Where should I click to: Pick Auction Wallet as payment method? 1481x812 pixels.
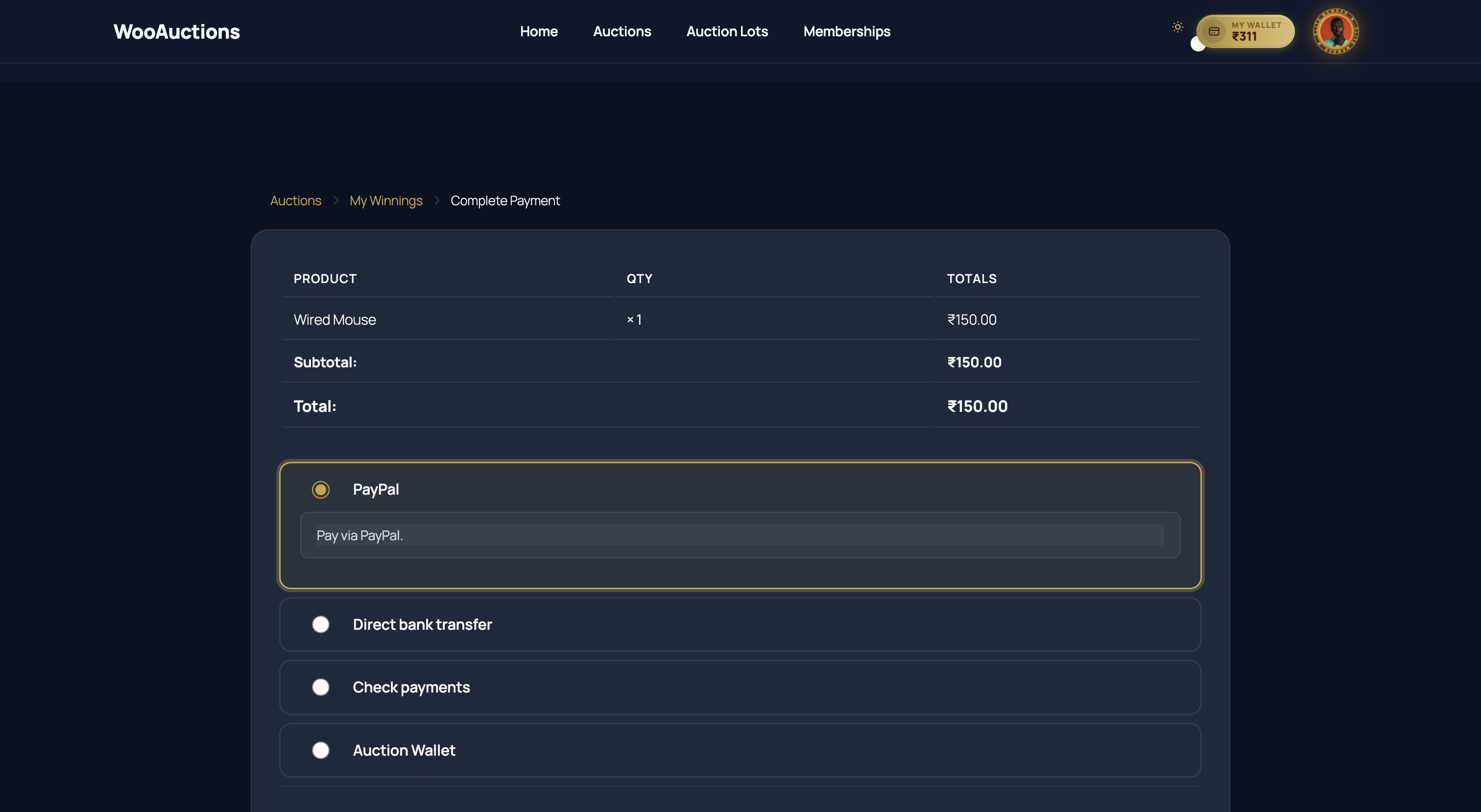coord(320,750)
